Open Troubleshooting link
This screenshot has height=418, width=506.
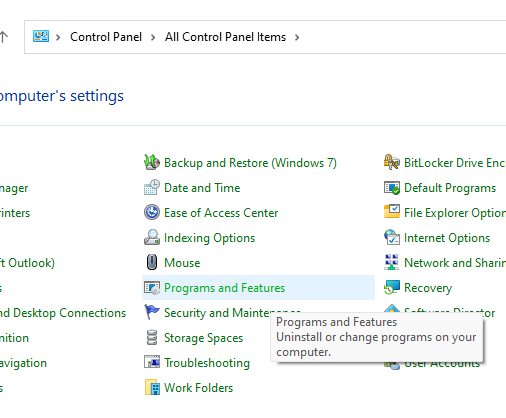tap(207, 363)
